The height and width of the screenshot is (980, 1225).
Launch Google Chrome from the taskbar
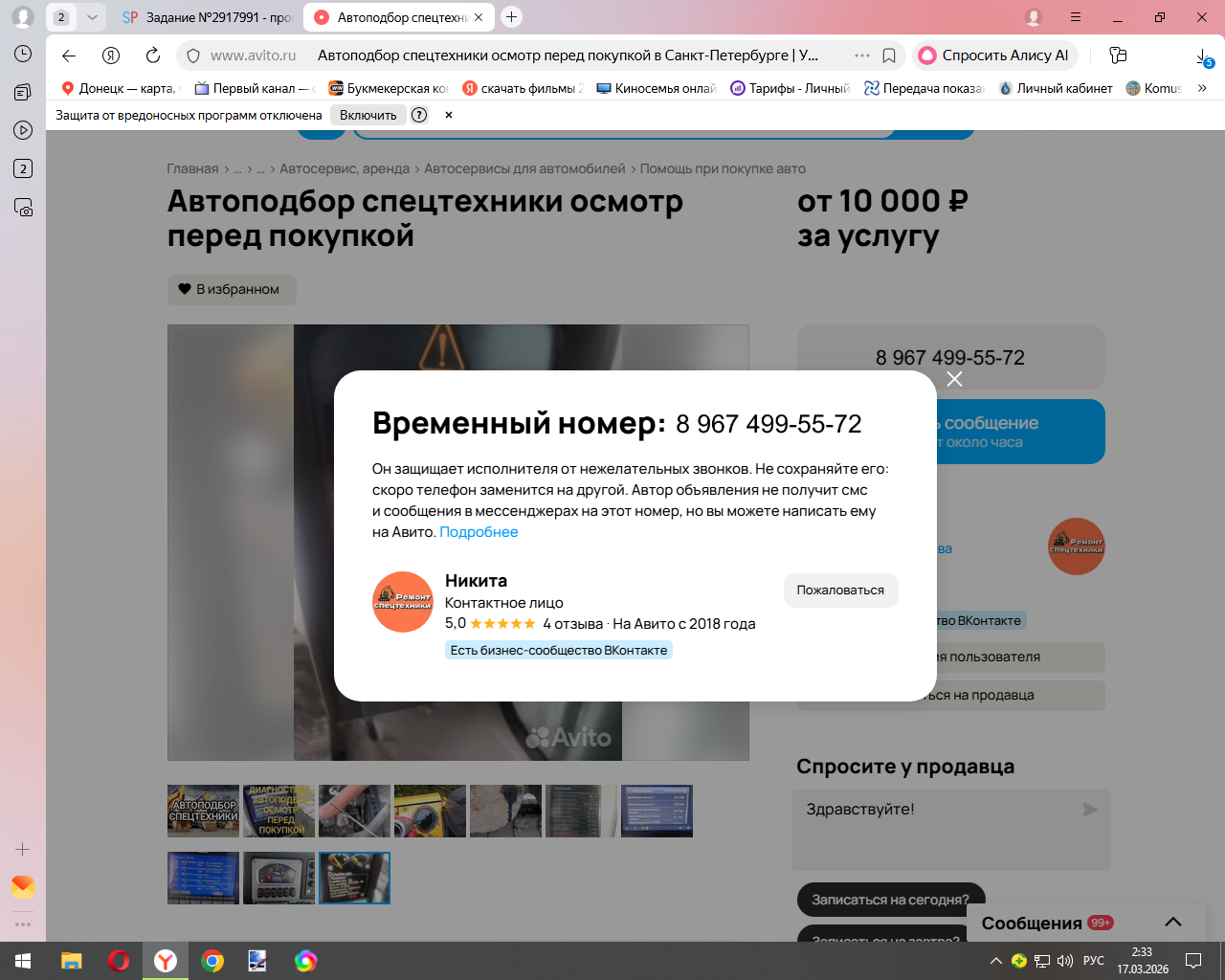tap(212, 961)
